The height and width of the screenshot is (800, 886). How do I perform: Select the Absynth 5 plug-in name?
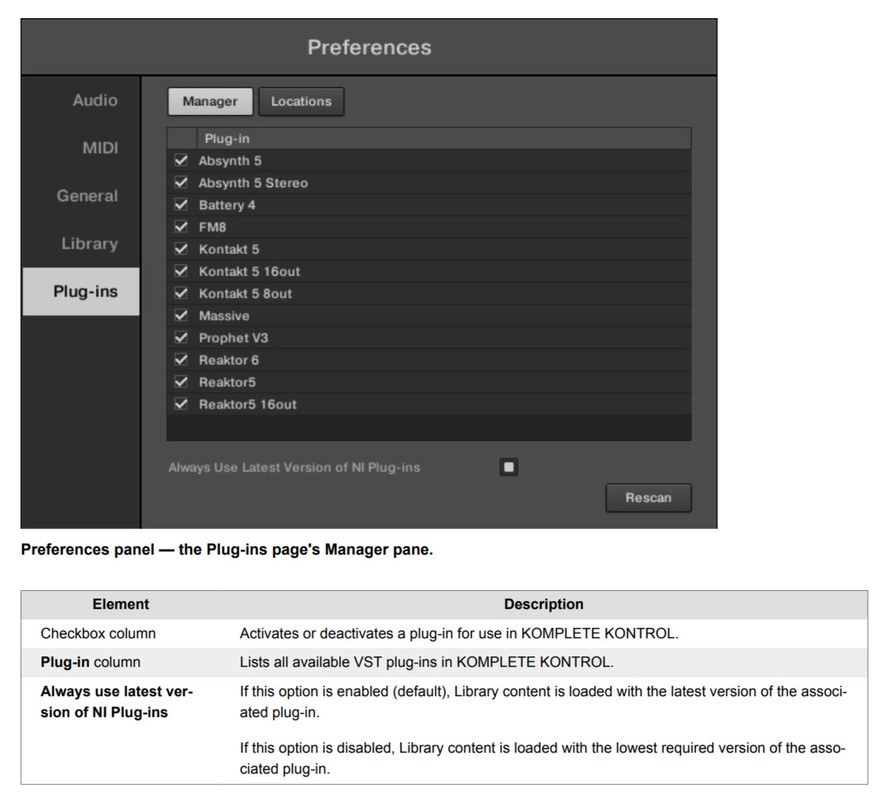230,161
